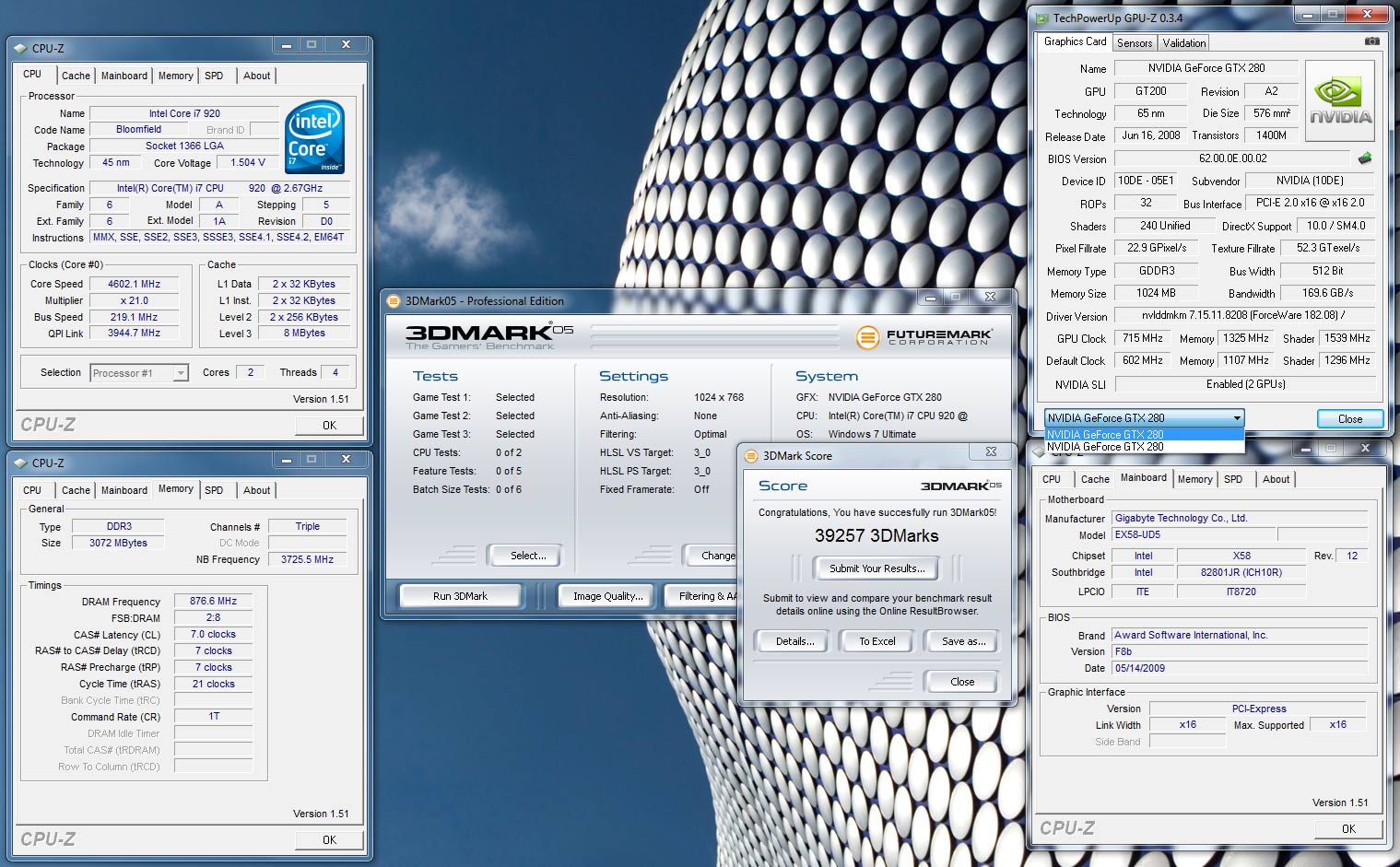This screenshot has width=1400, height=867.
Task: Switch to Cache tab in top-left CPU-Z
Action: [x=76, y=76]
